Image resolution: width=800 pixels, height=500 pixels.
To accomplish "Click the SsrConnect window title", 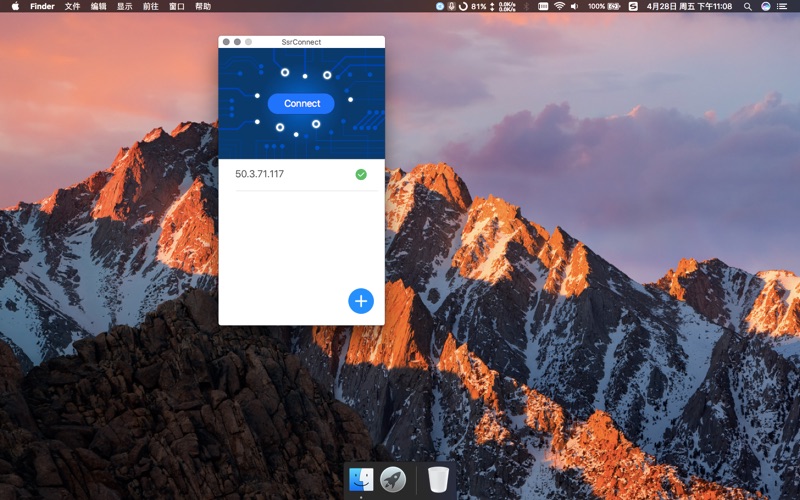I will [301, 42].
